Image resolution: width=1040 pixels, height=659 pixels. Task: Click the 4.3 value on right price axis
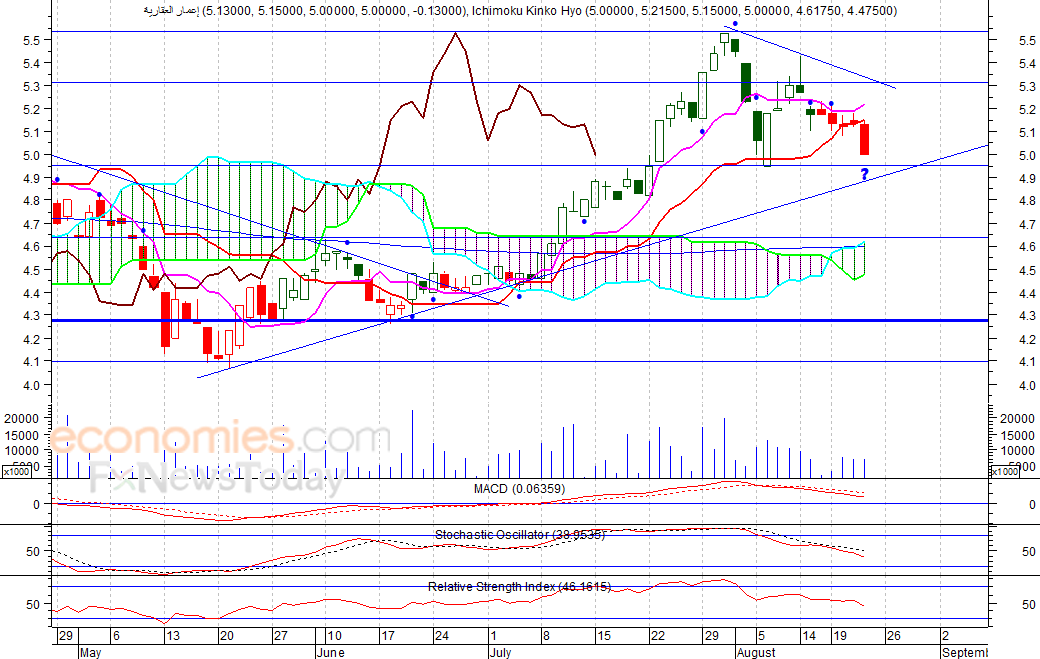[1027, 316]
